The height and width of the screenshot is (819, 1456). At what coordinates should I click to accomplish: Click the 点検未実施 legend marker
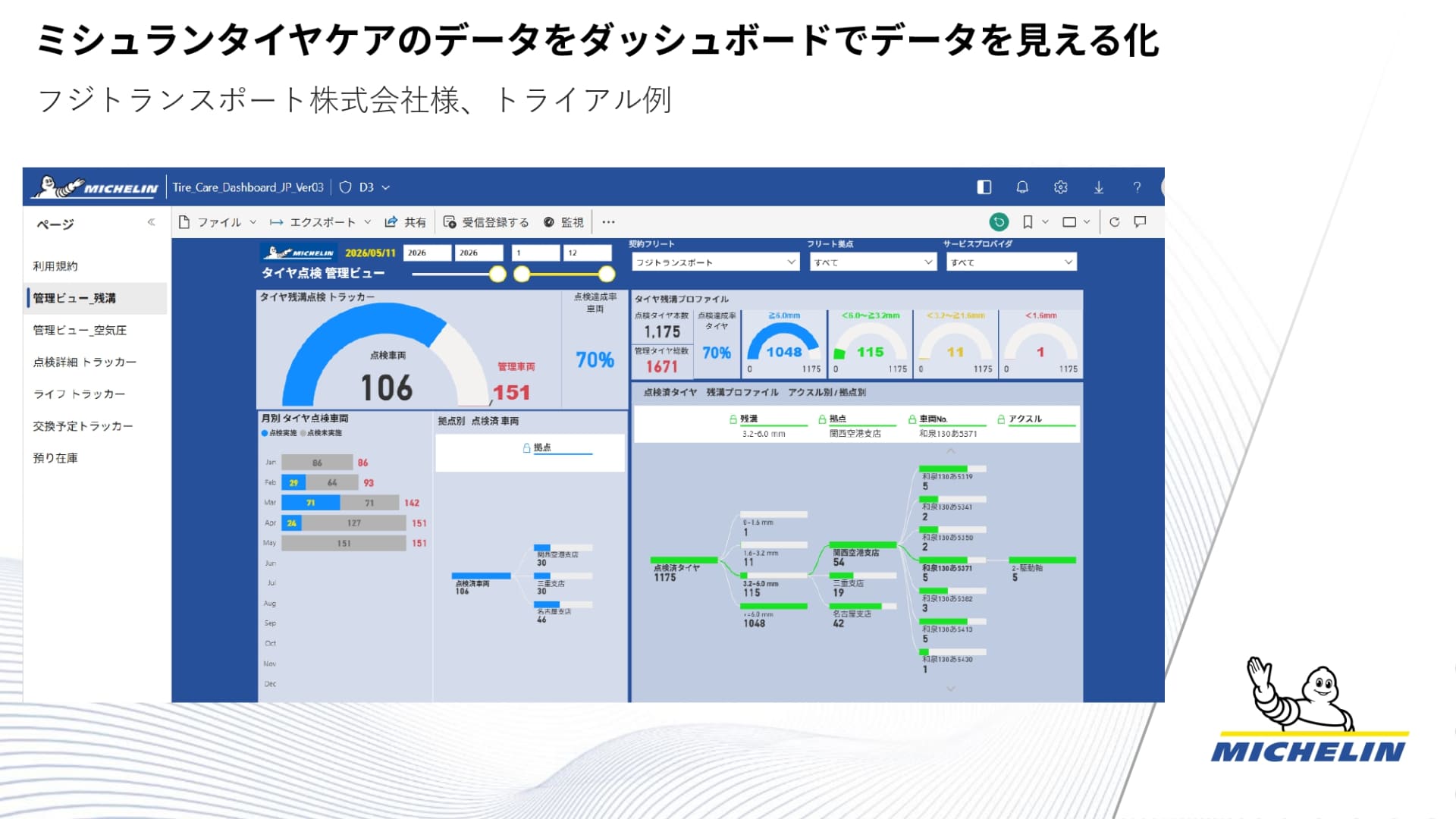click(x=303, y=433)
